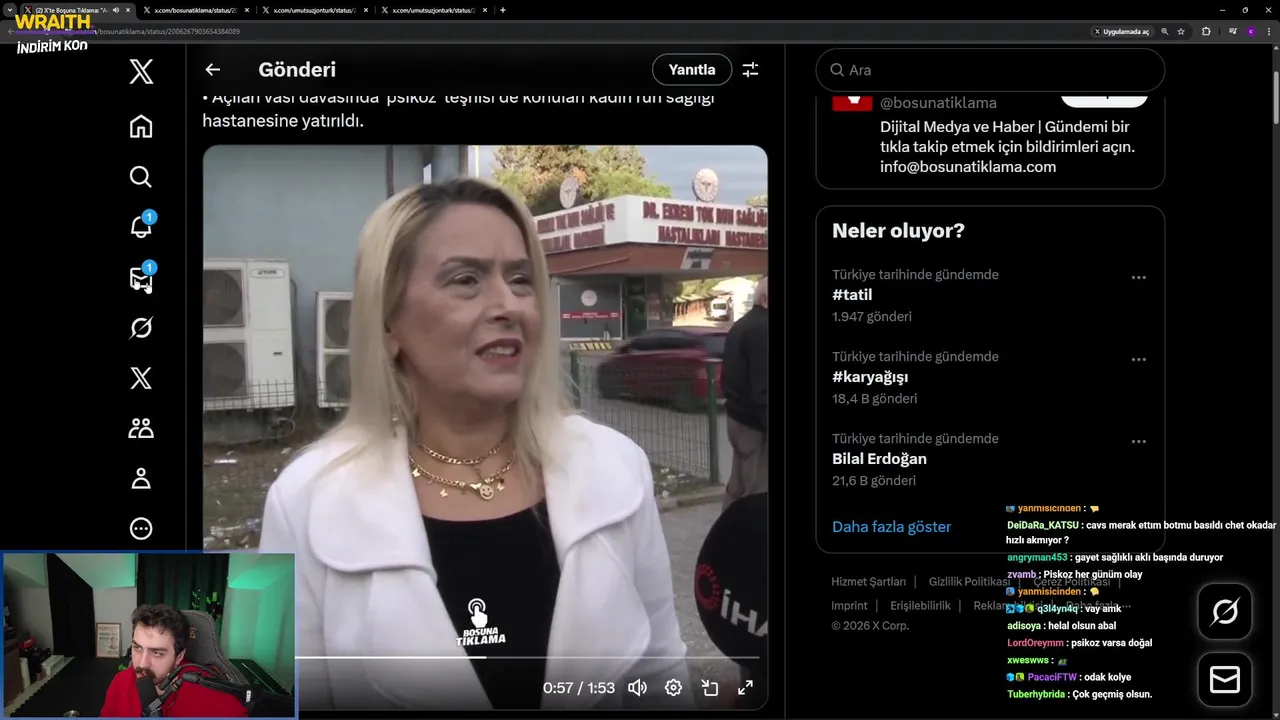This screenshot has height=720, width=1280.
Task: Open the purple browser profile avatar
Action: [x=1250, y=31]
